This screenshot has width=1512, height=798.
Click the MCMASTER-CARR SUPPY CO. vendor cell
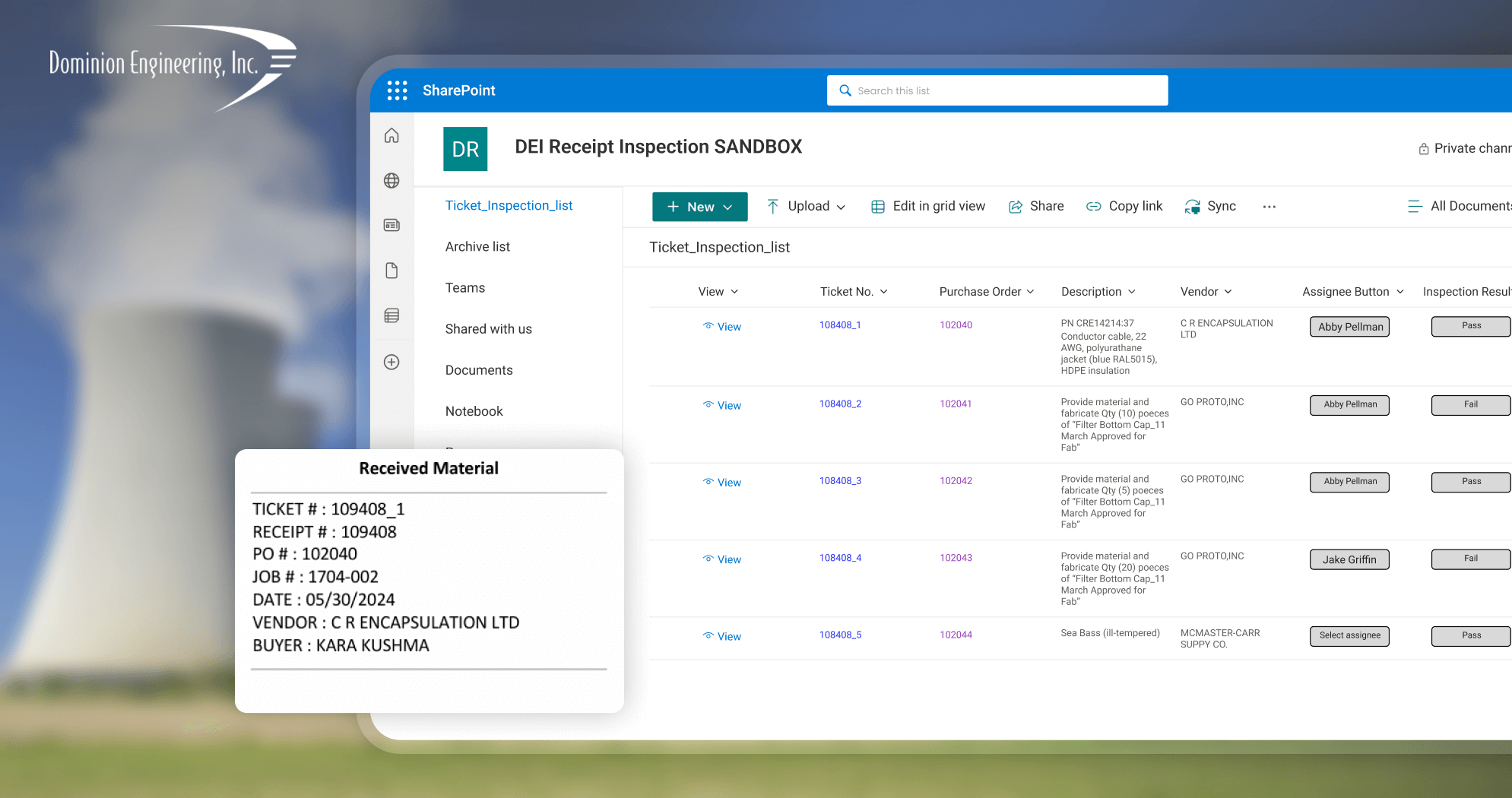point(1219,638)
